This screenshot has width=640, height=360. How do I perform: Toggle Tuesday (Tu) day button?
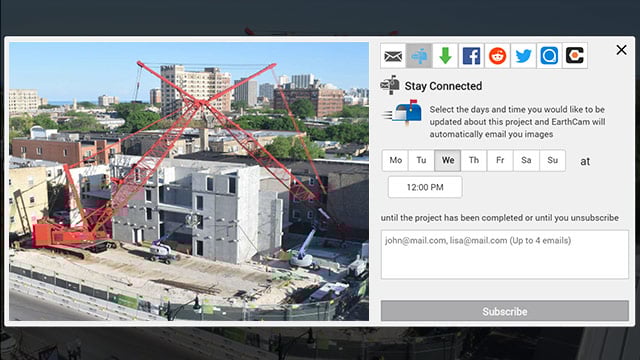[x=421, y=160]
